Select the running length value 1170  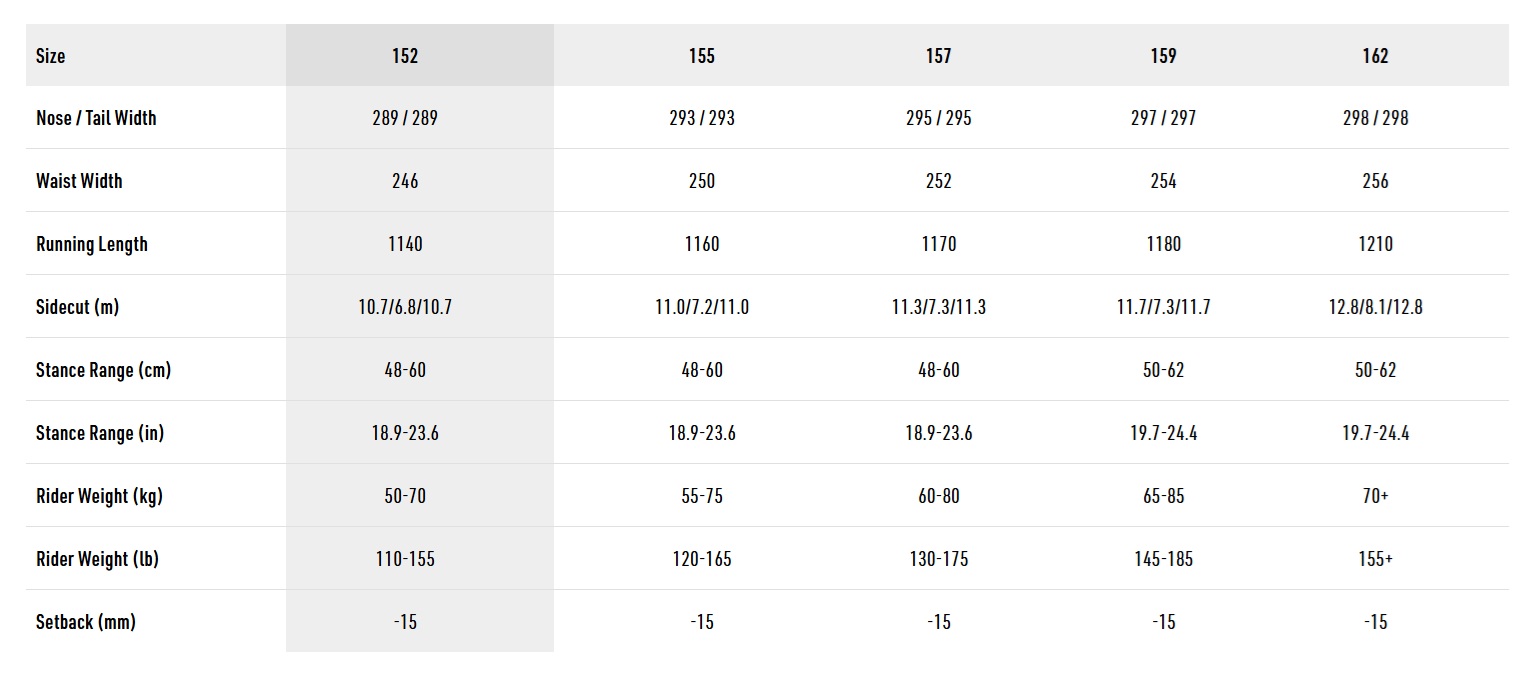(938, 244)
